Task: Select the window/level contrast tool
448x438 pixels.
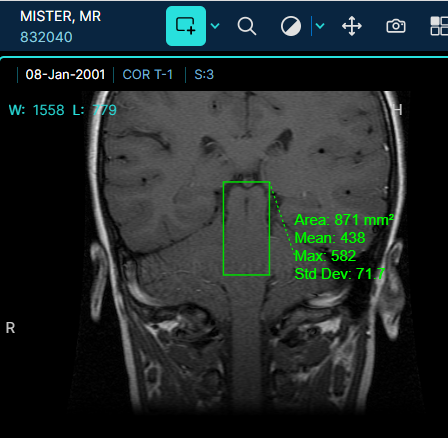Action: (x=291, y=26)
